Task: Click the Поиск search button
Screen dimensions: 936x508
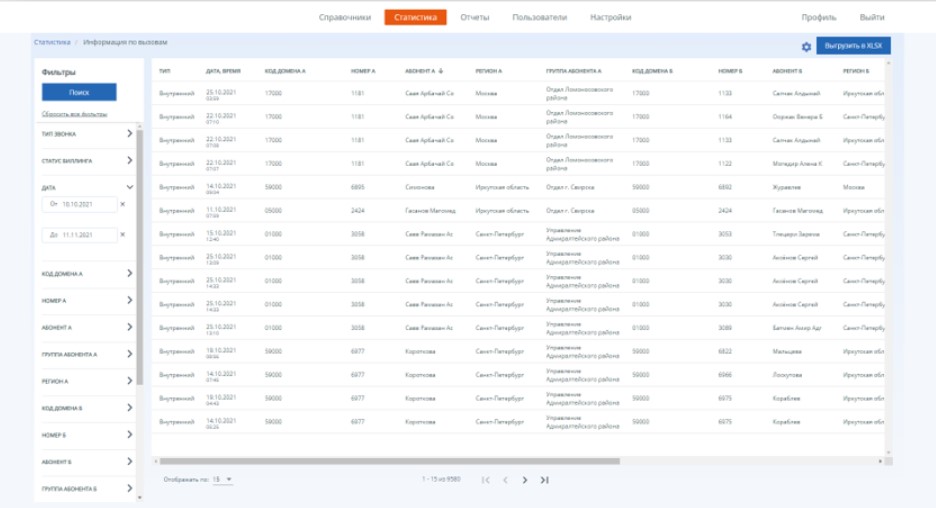Action: (79, 92)
